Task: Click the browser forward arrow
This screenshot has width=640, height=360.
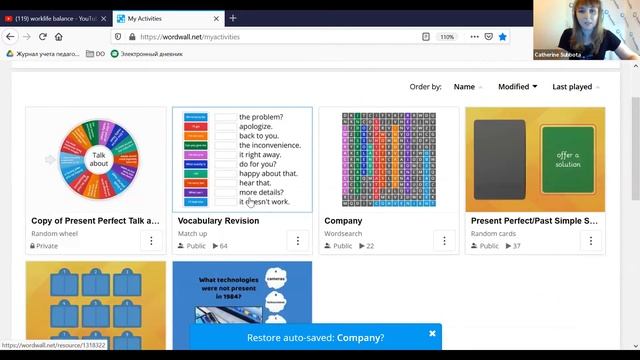Action: (27, 37)
